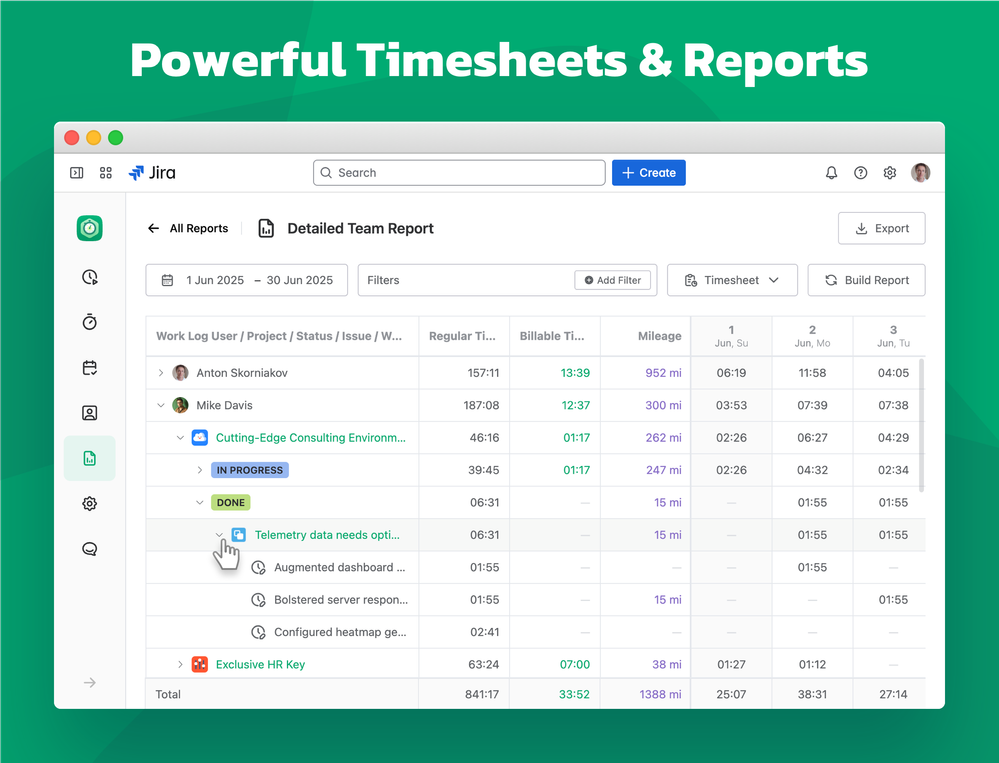Click the Augmented dashboard work log row

tap(340, 567)
